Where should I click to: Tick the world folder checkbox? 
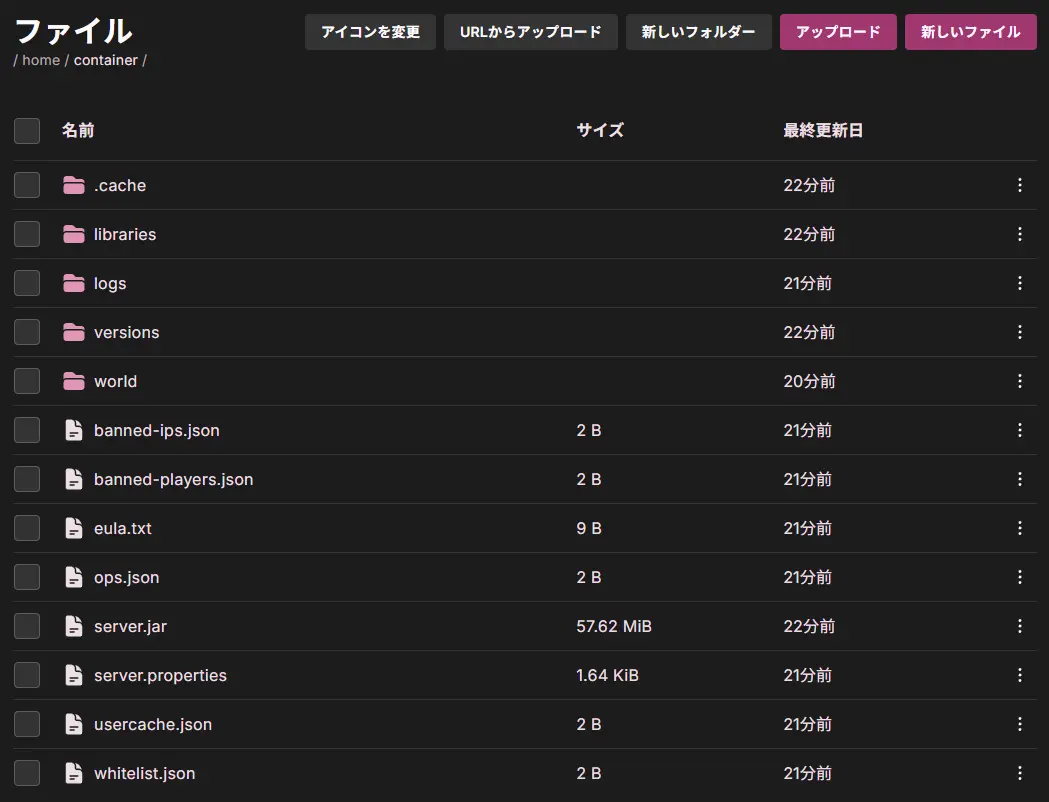pos(27,381)
